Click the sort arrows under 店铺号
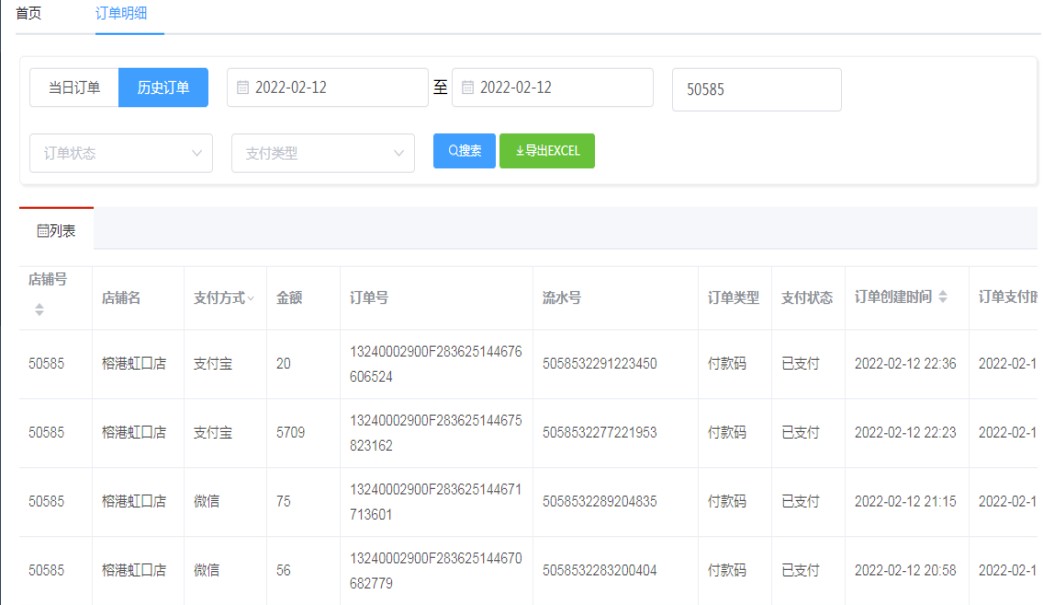Screen dimensions: 1043x605 [x=40, y=310]
